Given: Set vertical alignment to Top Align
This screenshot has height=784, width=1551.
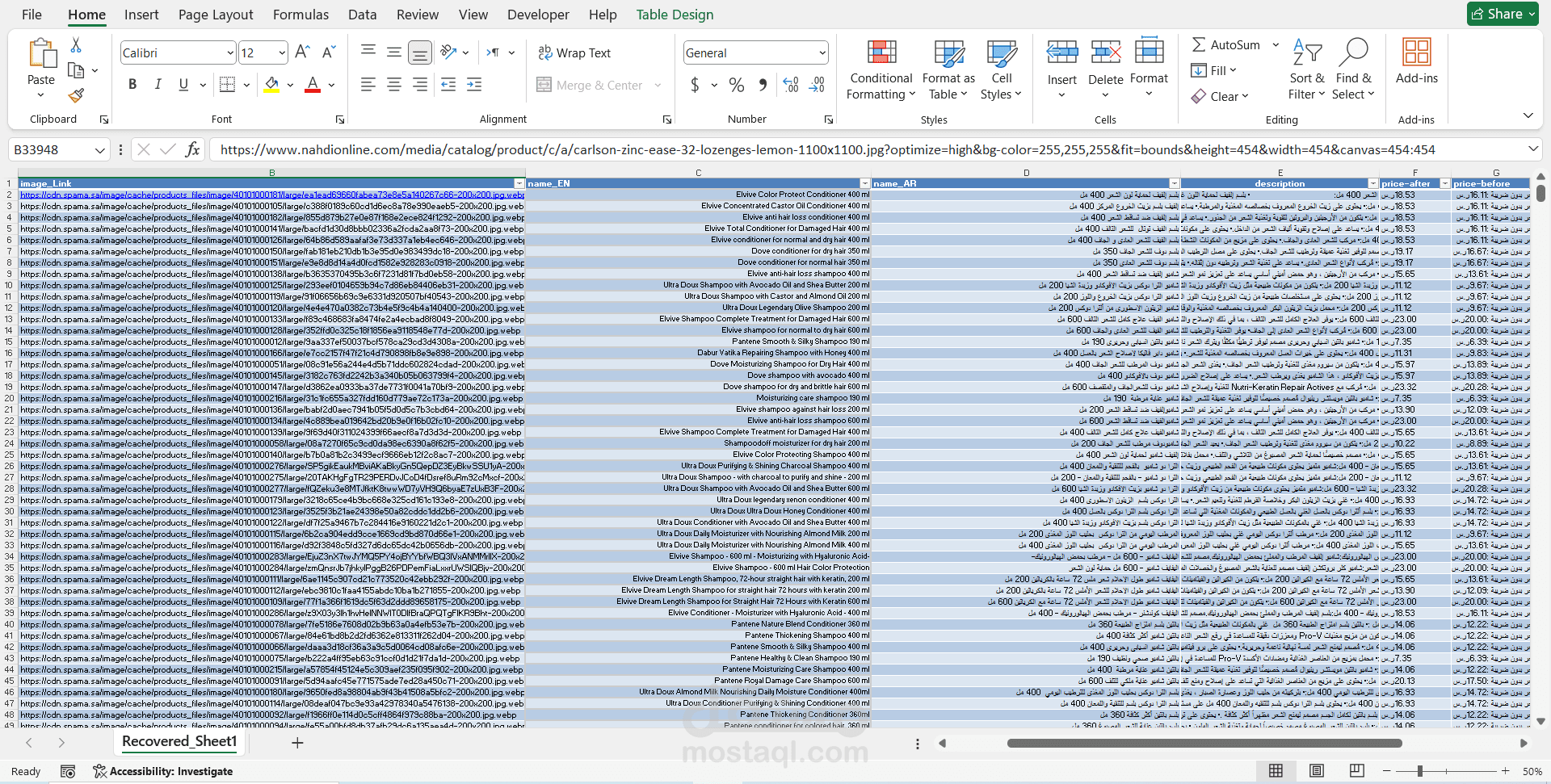Looking at the screenshot, I should tap(368, 52).
